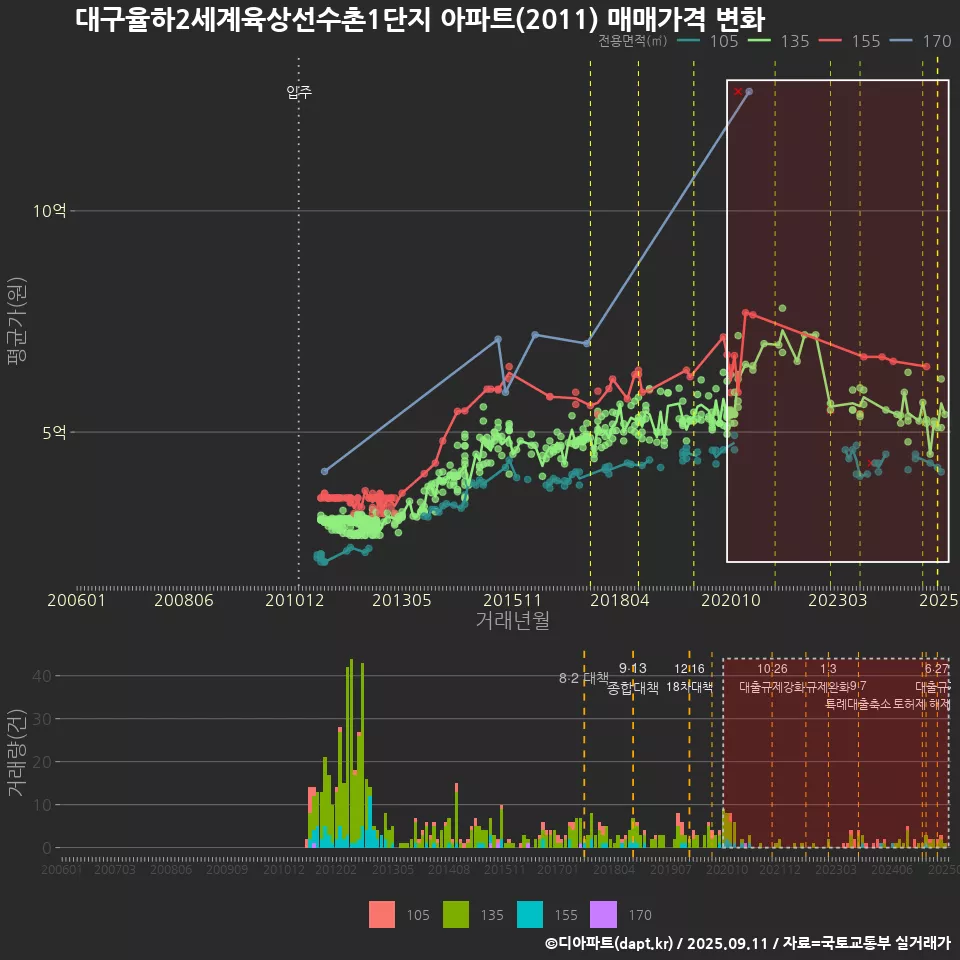
Task: Select the 105 line entry in top legend
Action: point(708,41)
